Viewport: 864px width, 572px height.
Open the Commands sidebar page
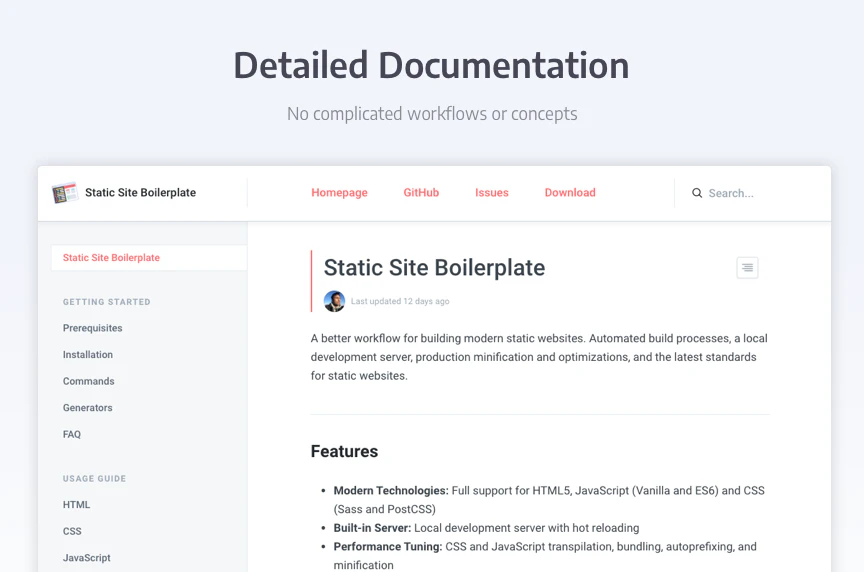click(x=89, y=381)
